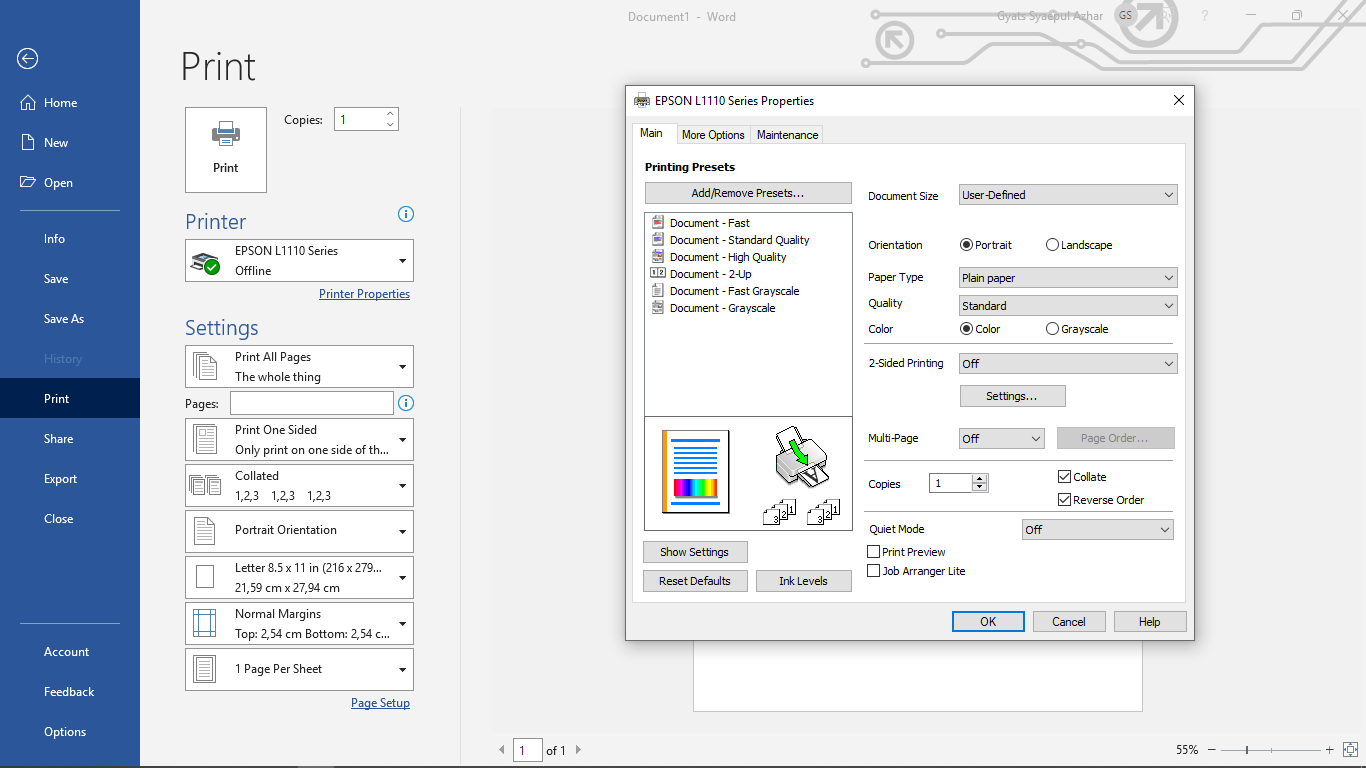Open the Share menu item

tap(70, 439)
